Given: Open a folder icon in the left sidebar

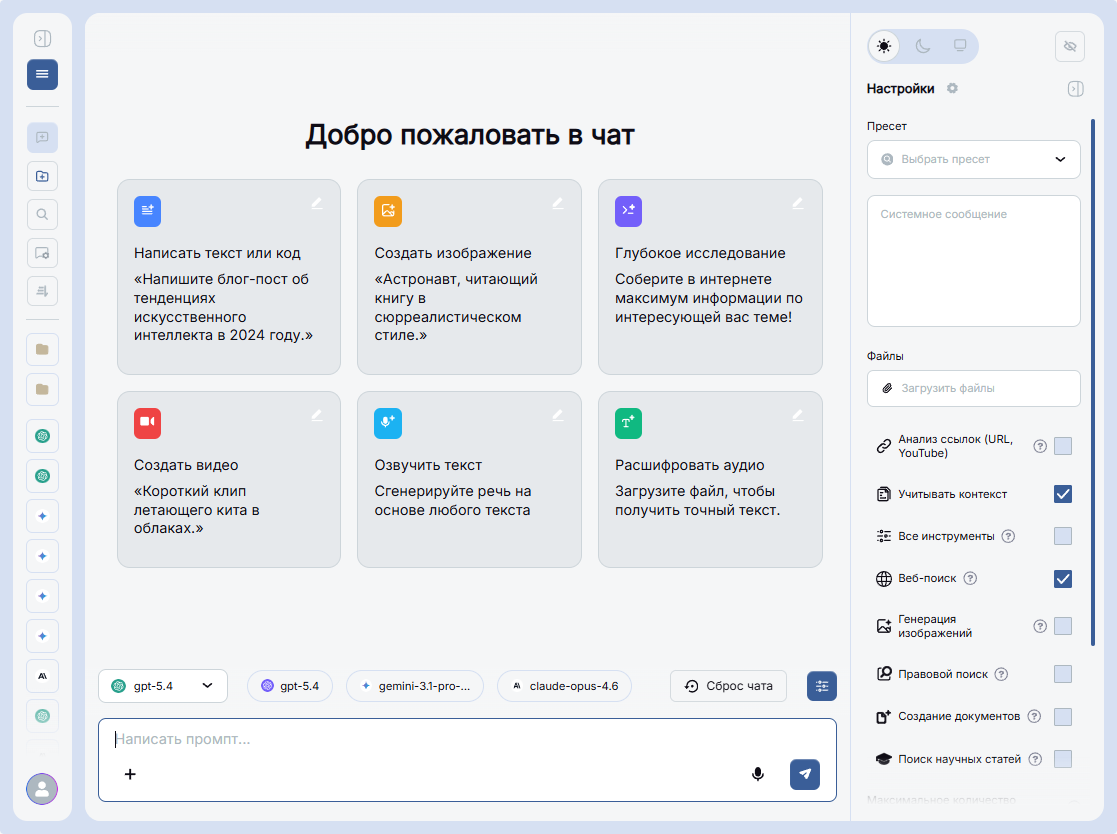Looking at the screenshot, I should point(42,349).
